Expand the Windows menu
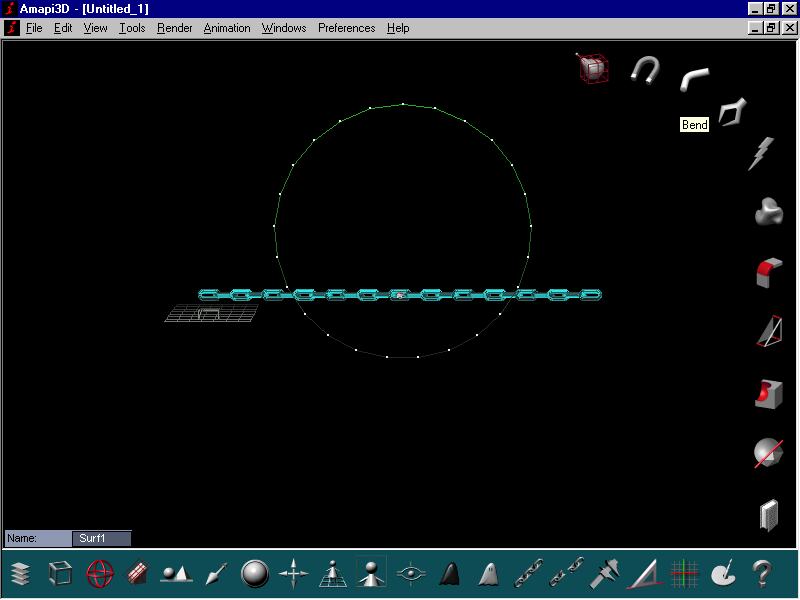 tap(284, 28)
